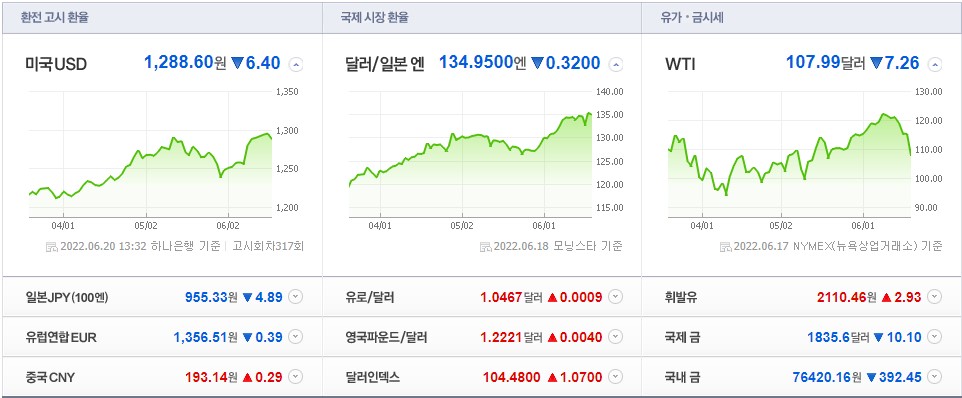Collapse the WTI chart panel

934,64
